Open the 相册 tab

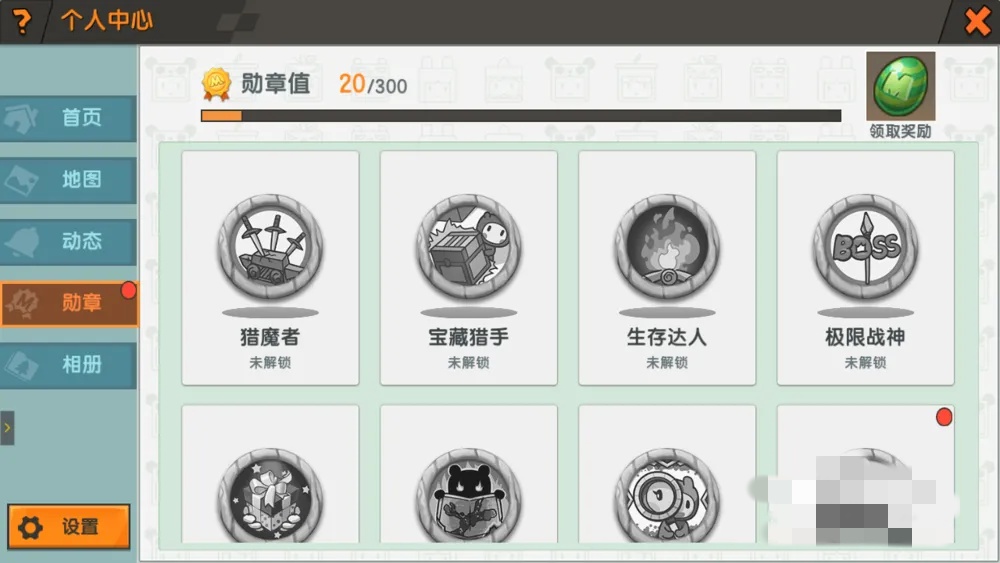(x=68, y=365)
